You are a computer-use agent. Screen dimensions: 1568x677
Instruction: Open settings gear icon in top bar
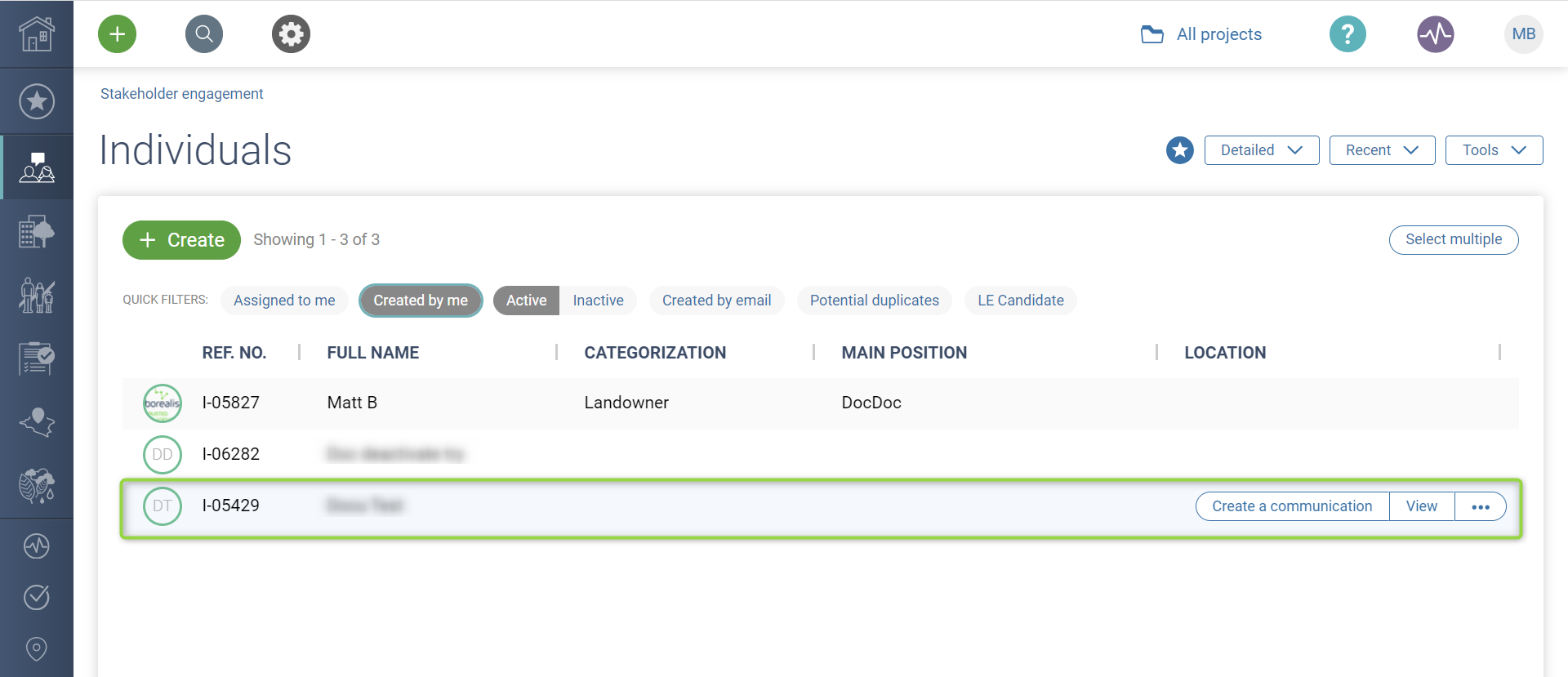pos(291,34)
